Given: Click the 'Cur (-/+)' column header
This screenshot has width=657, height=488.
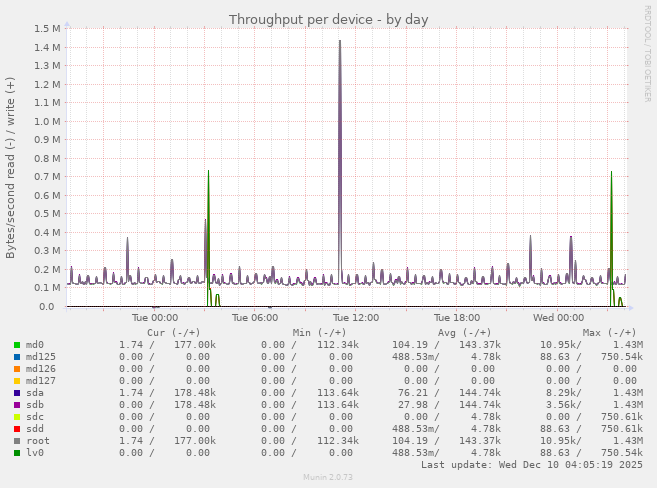Looking at the screenshot, I should pos(173,333).
